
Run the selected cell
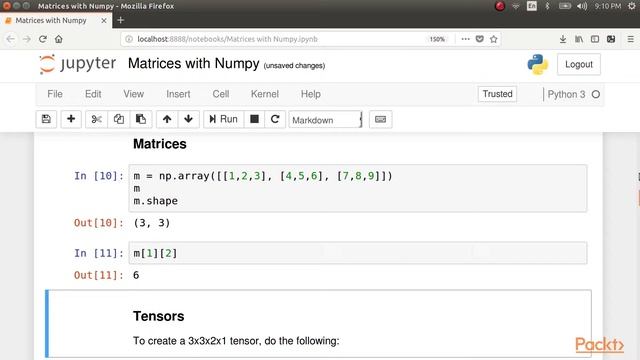click(x=223, y=119)
